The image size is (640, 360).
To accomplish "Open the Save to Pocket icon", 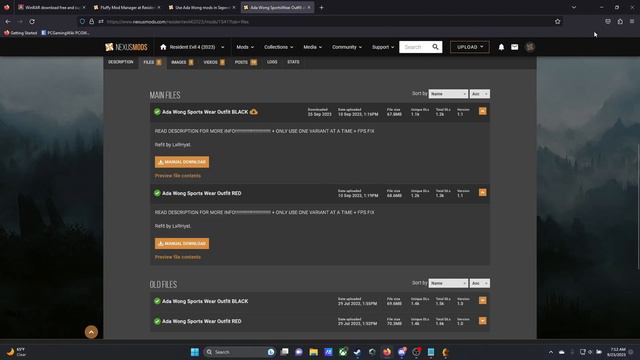I will pos(608,21).
